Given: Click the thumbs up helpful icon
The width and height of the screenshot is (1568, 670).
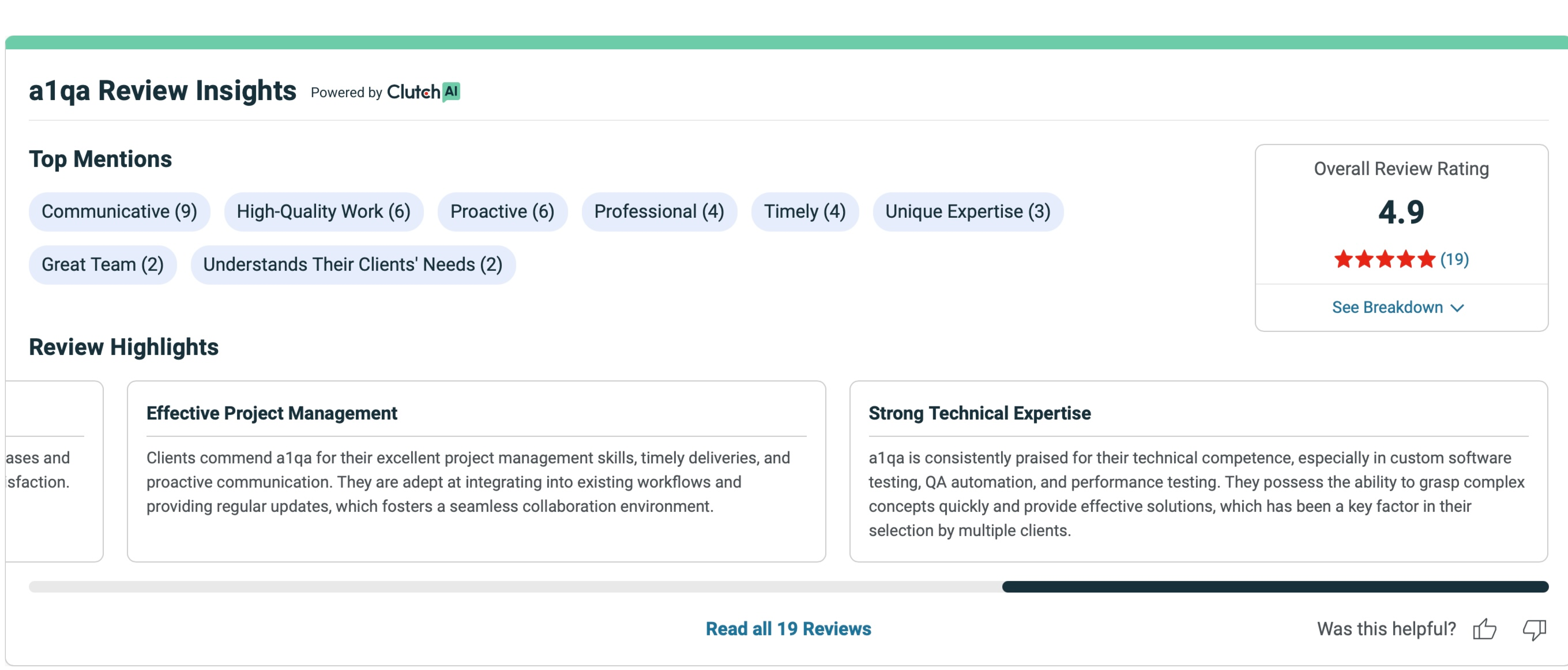Looking at the screenshot, I should pos(1485,629).
